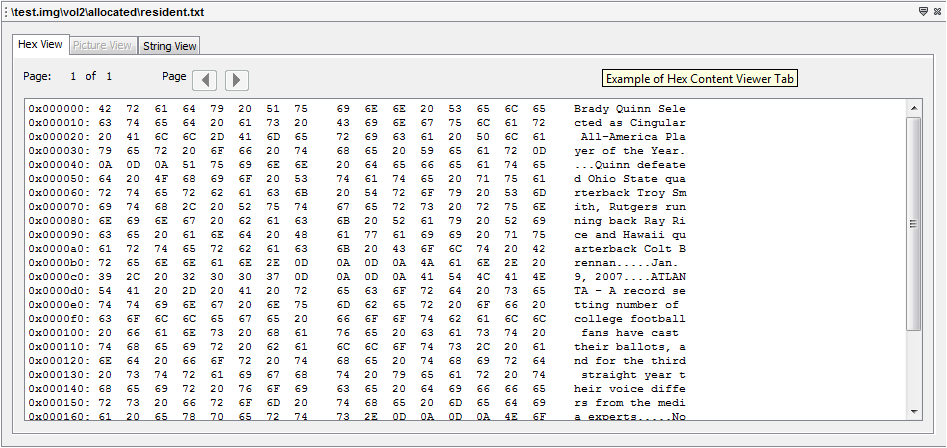Go to the next page with right arrow
Viewport: 947px width, 448px height.
tap(237, 80)
